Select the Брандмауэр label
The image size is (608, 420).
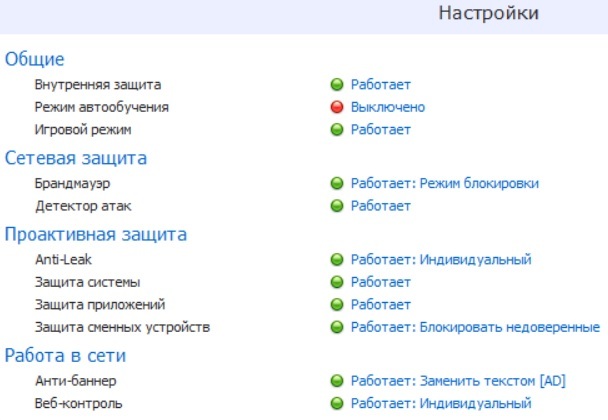[x=73, y=183]
